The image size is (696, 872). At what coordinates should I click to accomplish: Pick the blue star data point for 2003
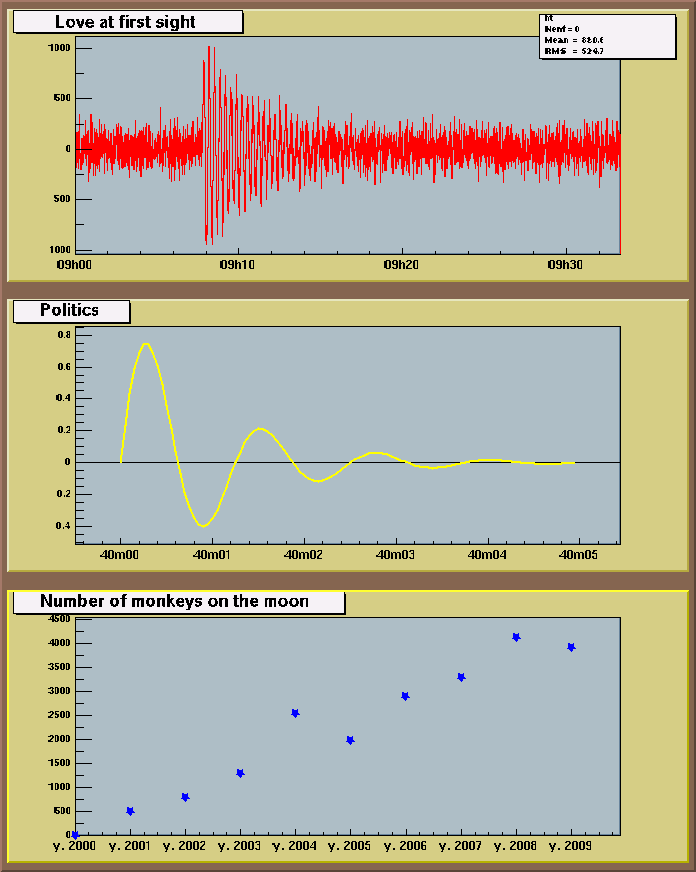(240, 773)
